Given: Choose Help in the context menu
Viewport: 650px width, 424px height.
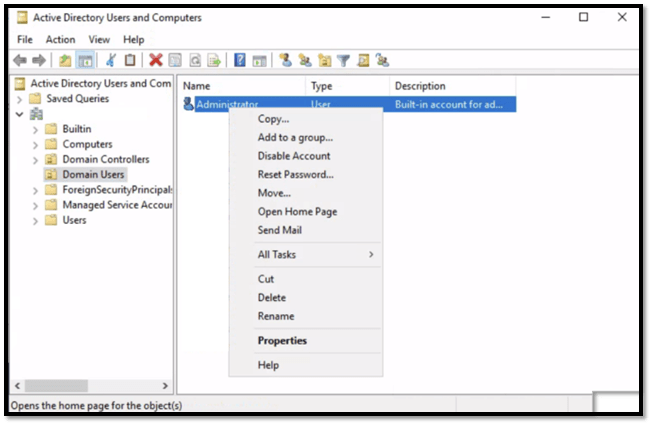Looking at the screenshot, I should [x=306, y=365].
